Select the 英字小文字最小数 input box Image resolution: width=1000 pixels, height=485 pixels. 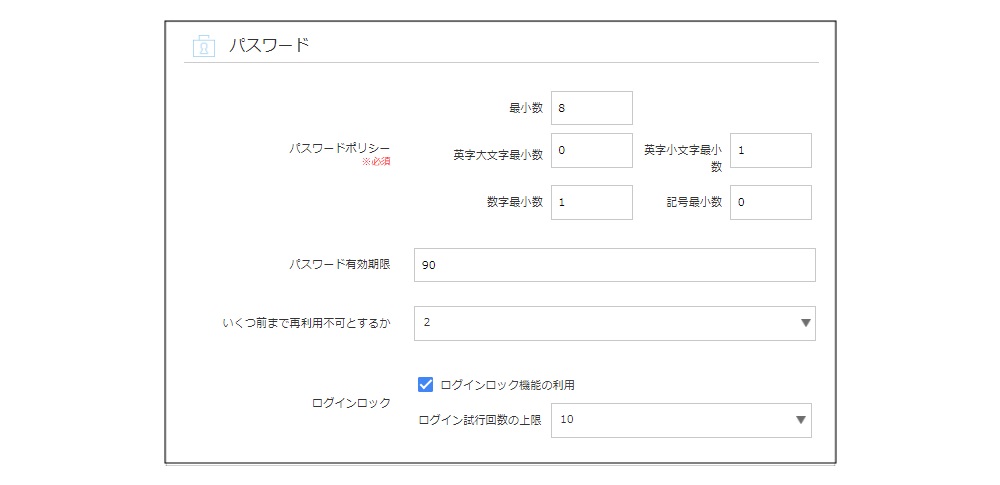pos(770,151)
